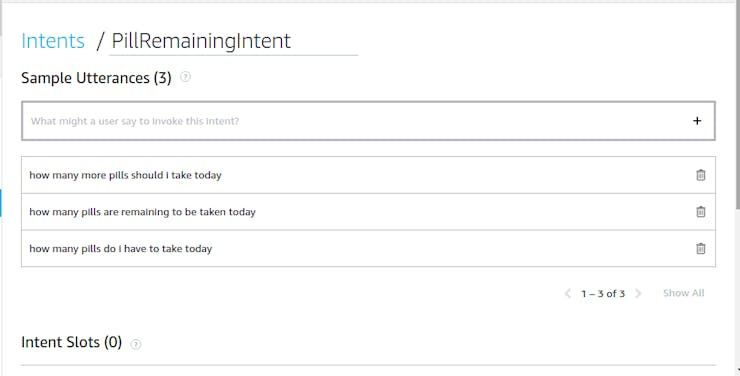Viewport: 740px width, 376px height.
Task: Open Intent Slots help icon
Action: 136,344
